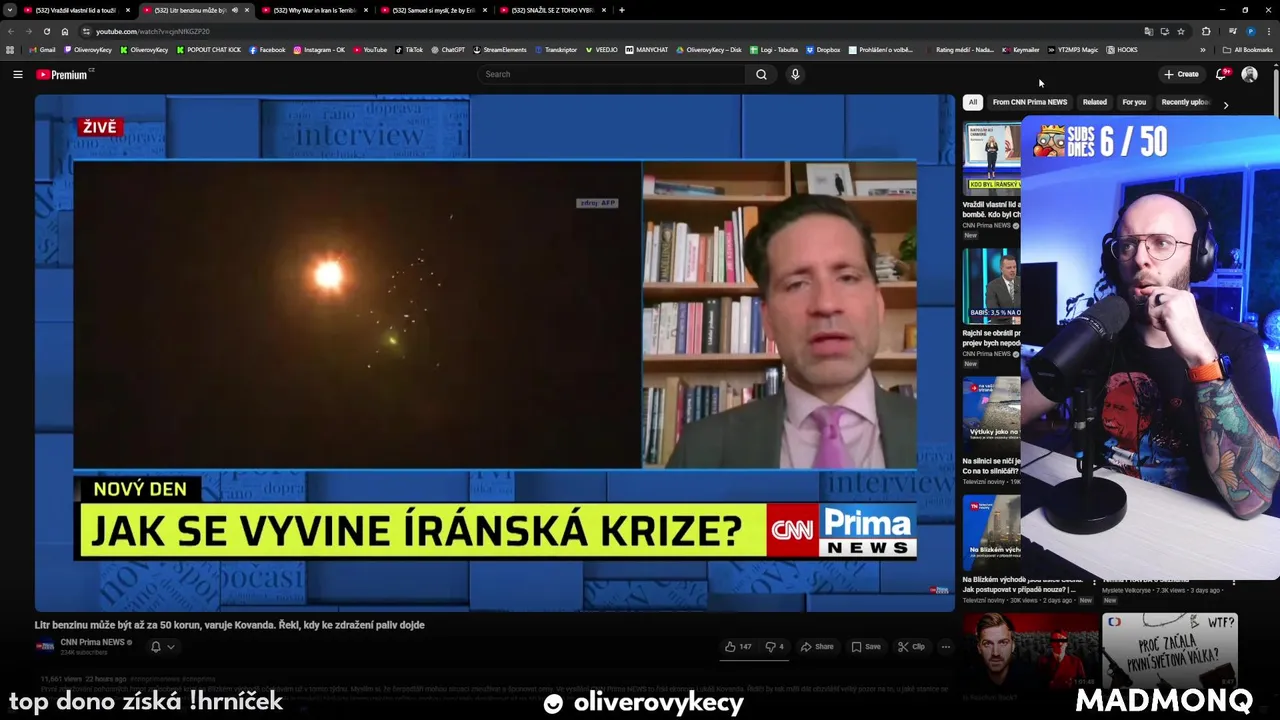Open the YT2MP3 Magic bookmark
The width and height of the screenshot is (1280, 720).
[1074, 50]
